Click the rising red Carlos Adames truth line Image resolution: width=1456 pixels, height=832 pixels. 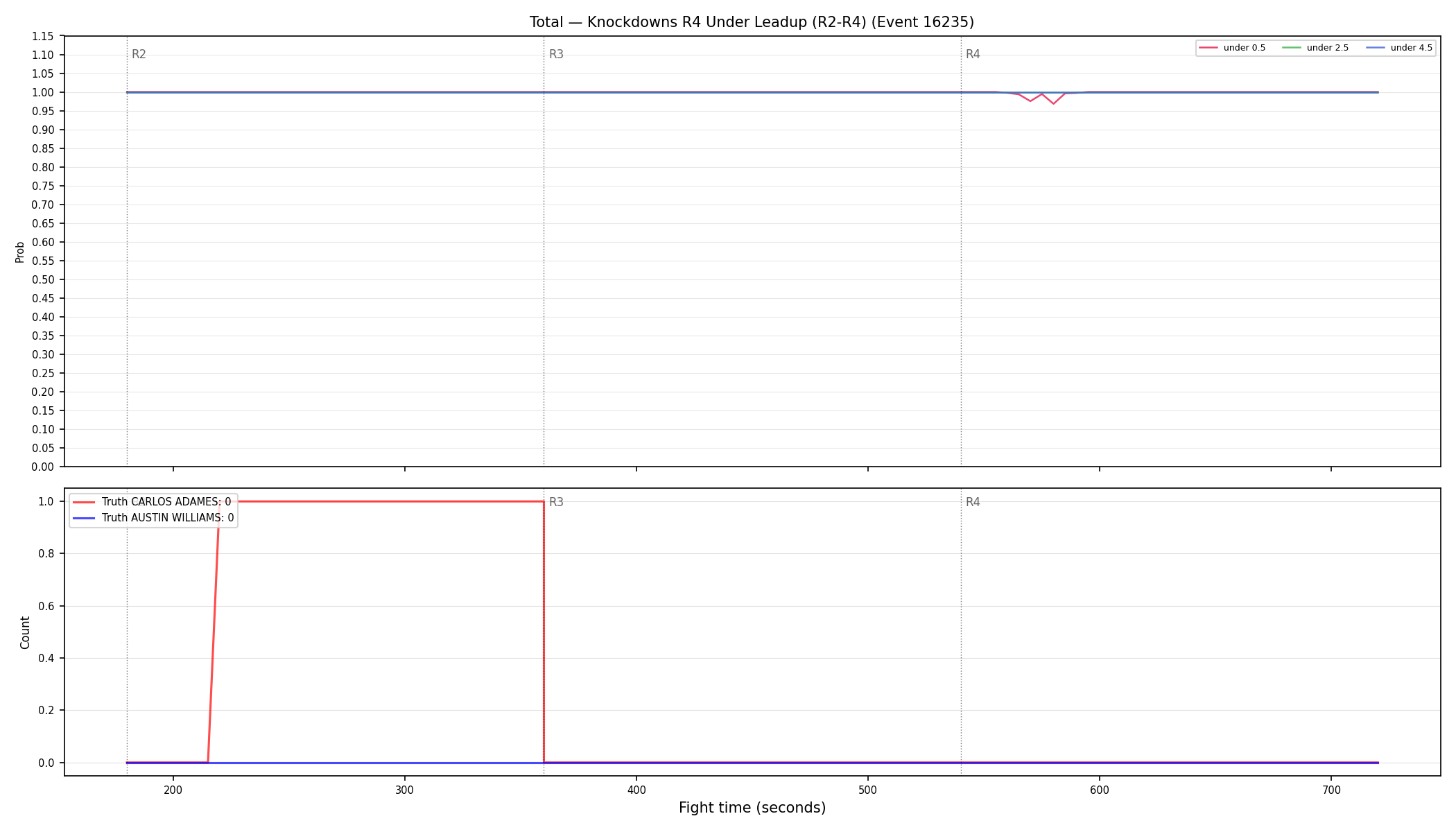pos(214,632)
